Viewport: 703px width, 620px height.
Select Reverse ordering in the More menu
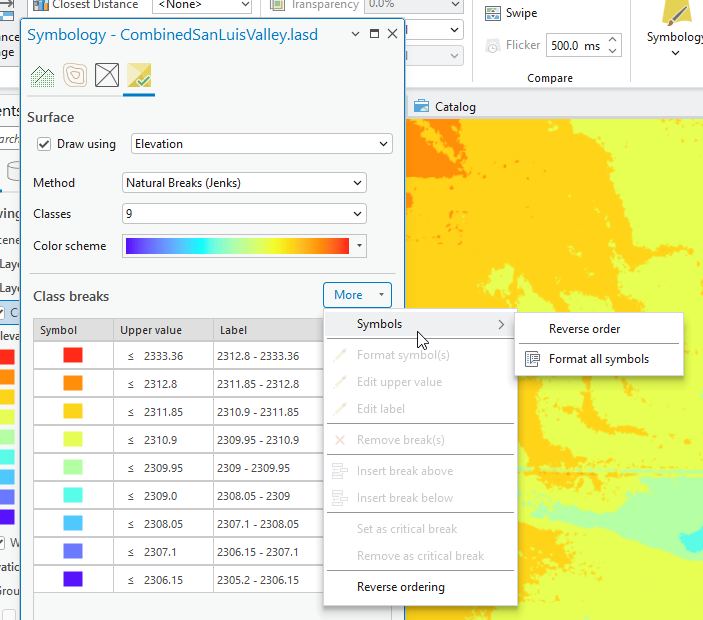click(x=400, y=587)
